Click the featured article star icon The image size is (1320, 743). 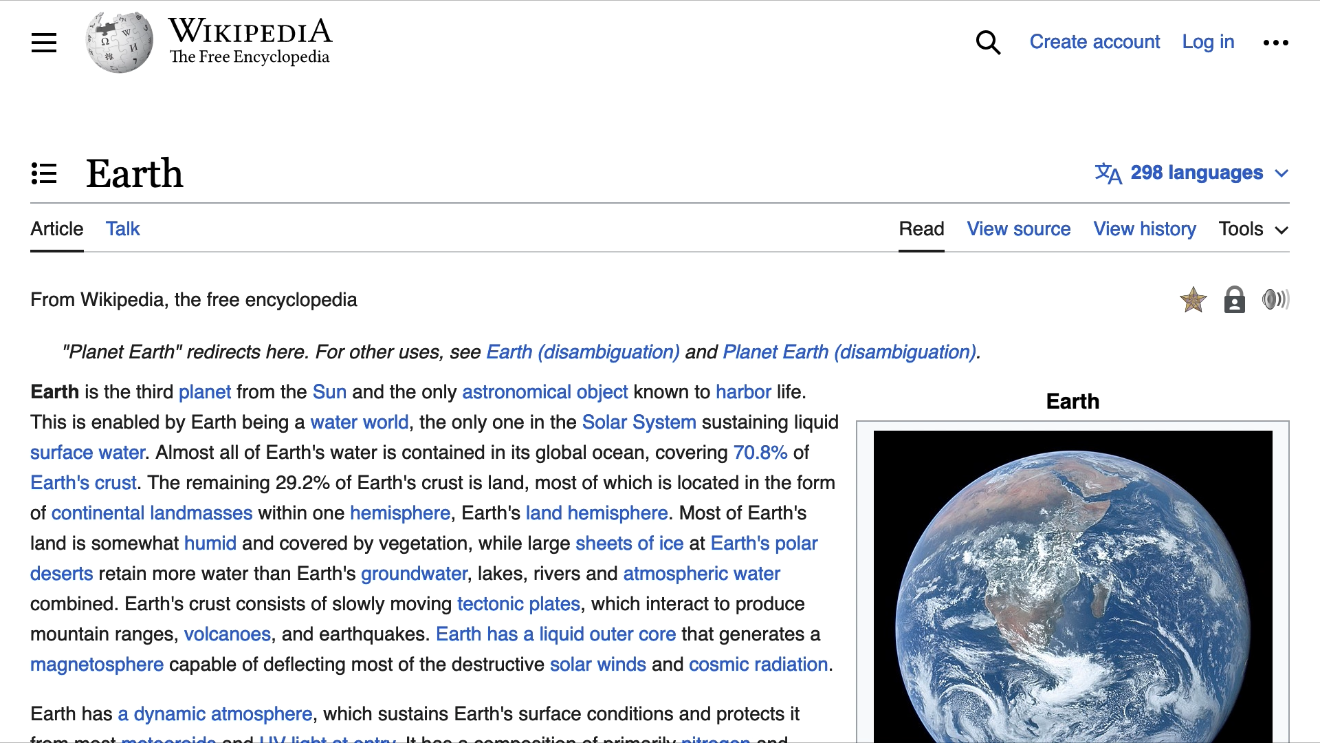1193,299
